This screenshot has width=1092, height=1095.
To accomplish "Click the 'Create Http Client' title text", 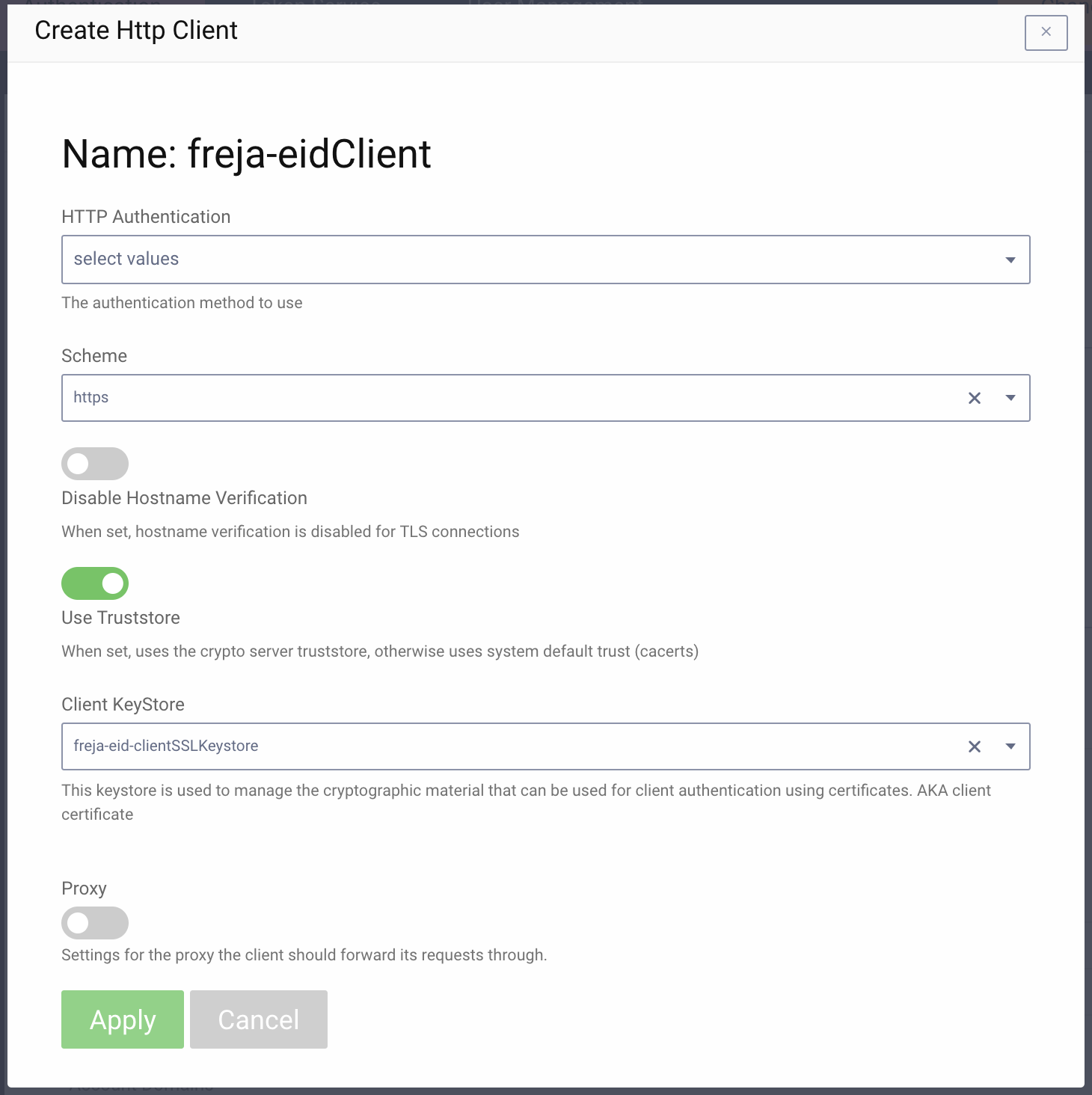I will tap(136, 31).
